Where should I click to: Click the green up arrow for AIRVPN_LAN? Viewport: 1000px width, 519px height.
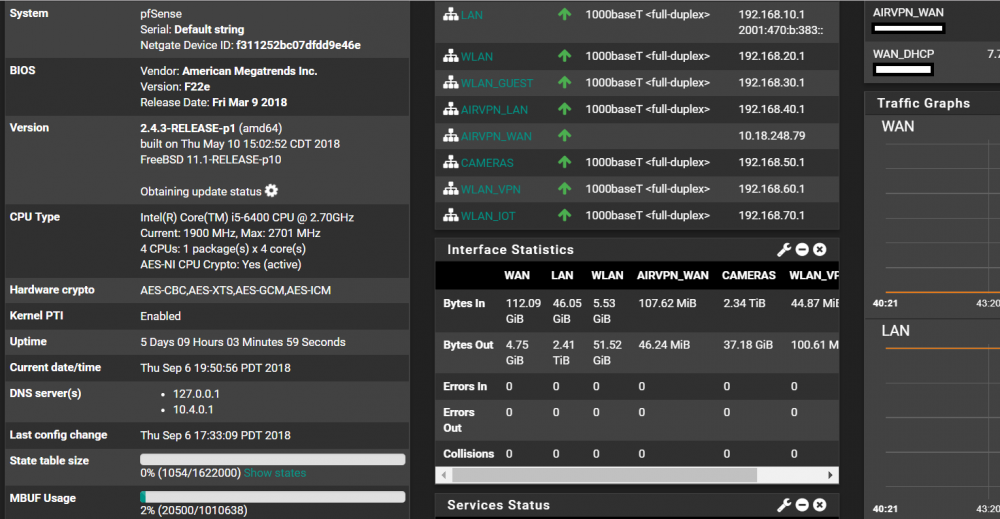tap(564, 109)
